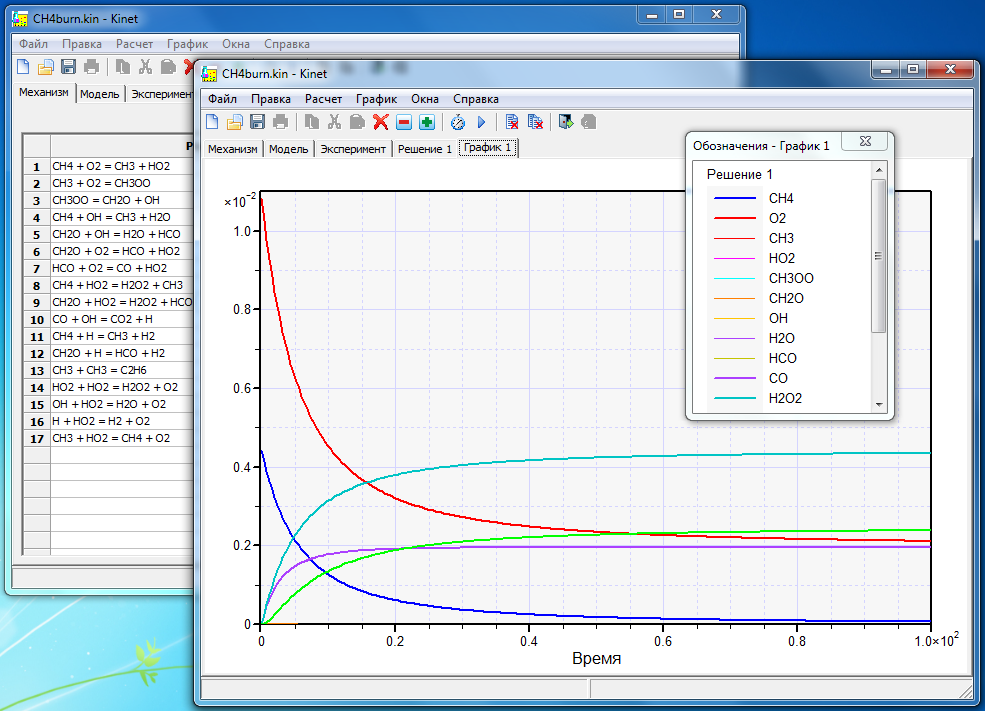Click the cyan CH3OO line swatch in the legend
The width and height of the screenshot is (985, 711).
click(734, 278)
